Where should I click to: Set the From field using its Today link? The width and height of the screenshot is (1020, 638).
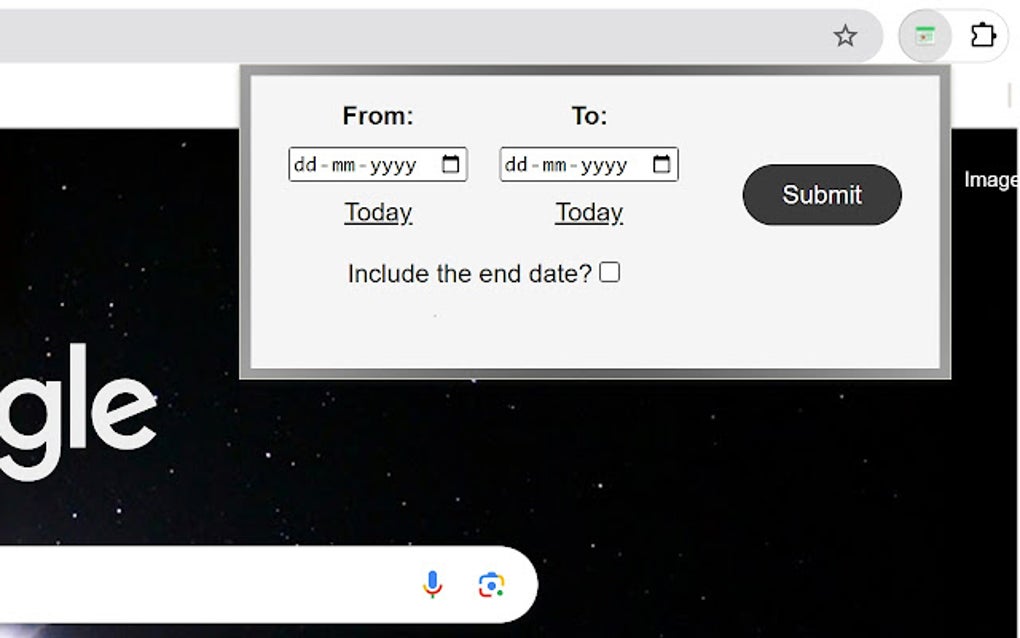point(378,212)
